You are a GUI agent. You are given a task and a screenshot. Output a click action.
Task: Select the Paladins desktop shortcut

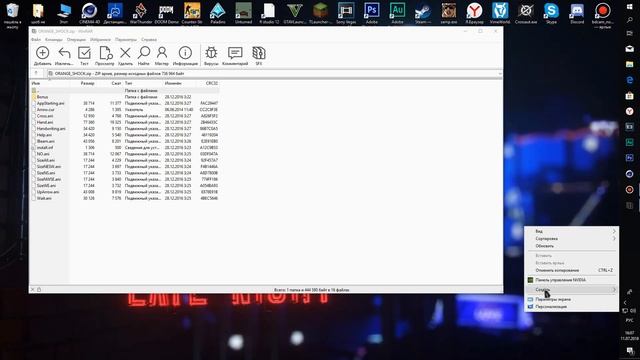218,13
